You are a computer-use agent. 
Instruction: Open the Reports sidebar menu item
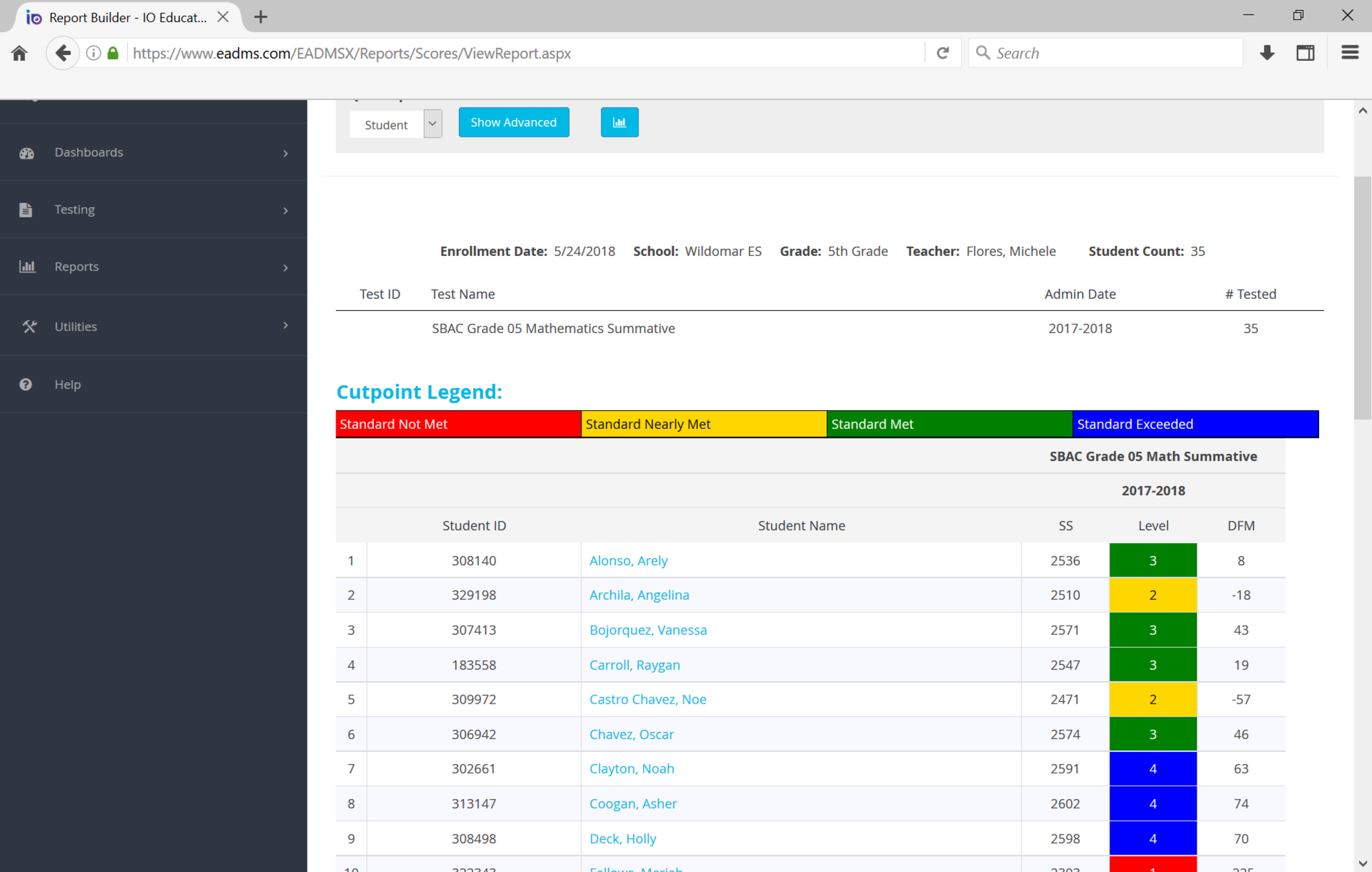[x=76, y=267]
